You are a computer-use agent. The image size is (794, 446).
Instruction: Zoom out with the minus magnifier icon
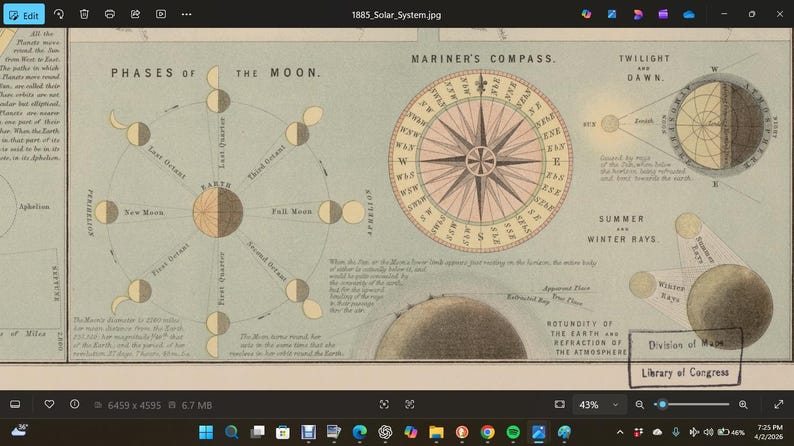640,404
